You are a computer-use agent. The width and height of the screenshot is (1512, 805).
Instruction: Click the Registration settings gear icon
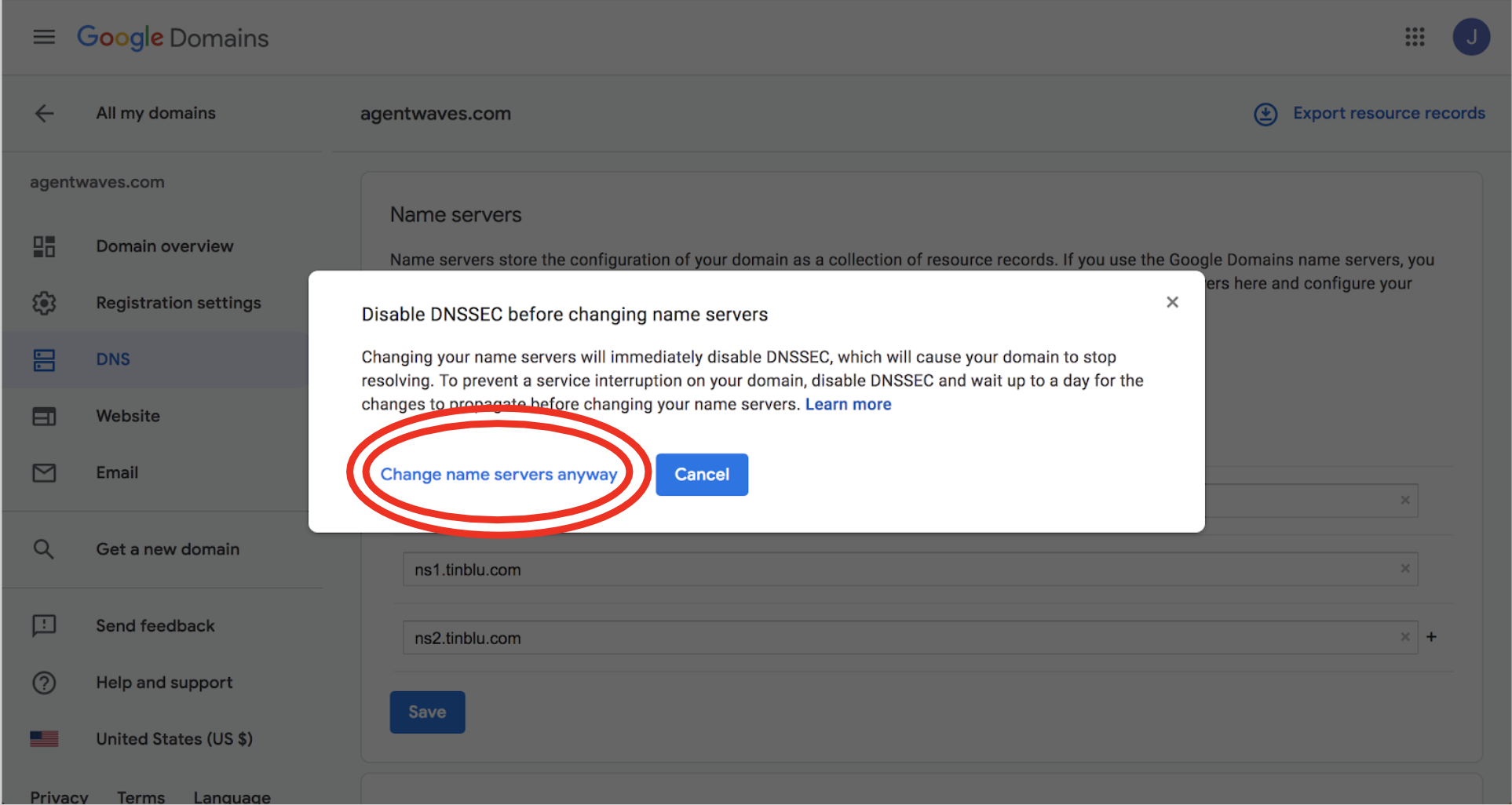pos(44,303)
